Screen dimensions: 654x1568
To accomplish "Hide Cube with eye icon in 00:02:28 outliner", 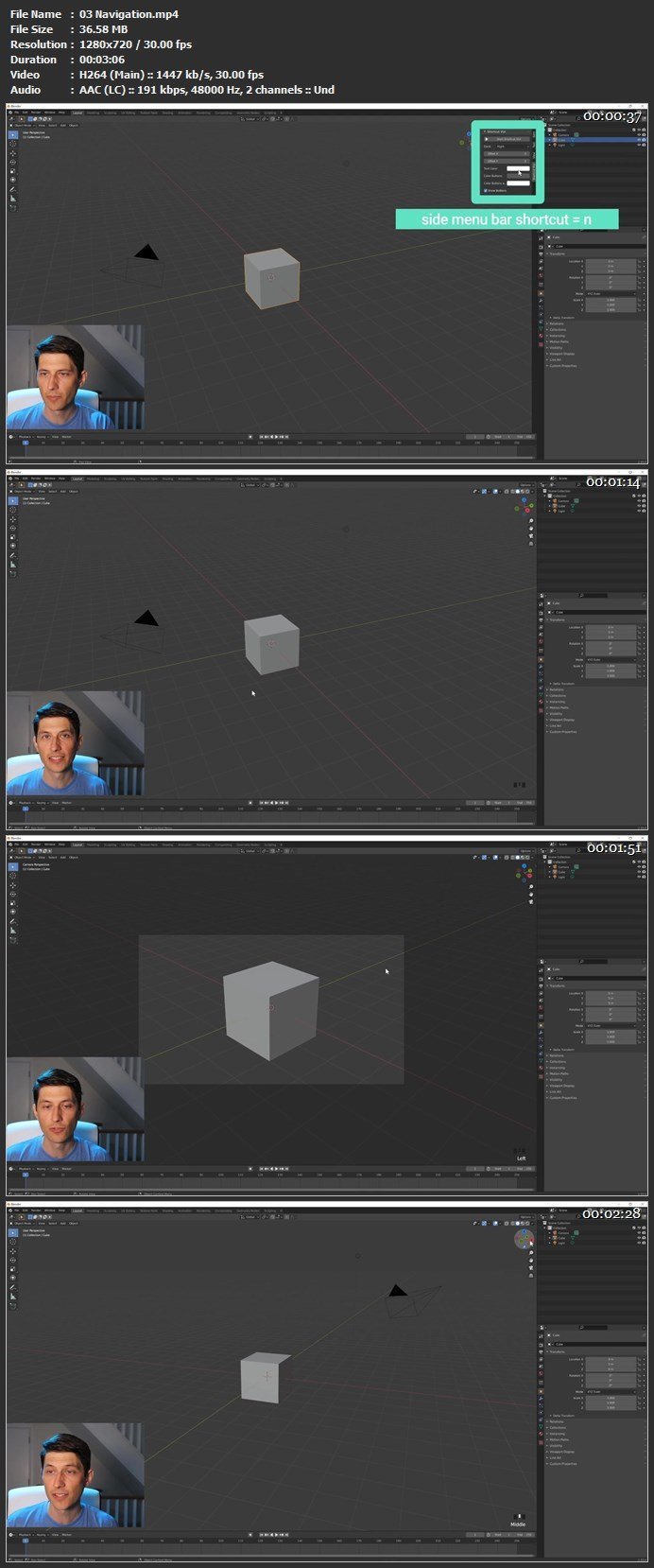I will [639, 1238].
